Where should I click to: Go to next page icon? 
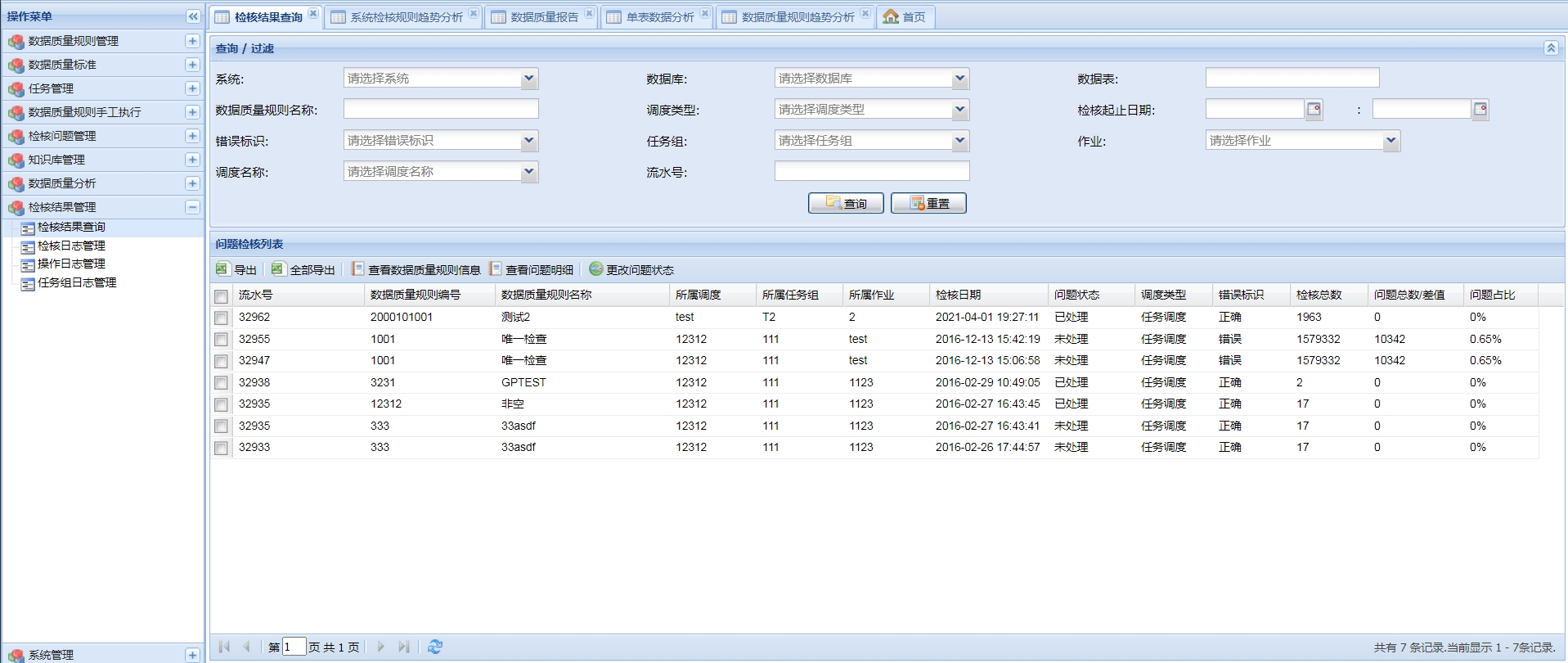[380, 647]
